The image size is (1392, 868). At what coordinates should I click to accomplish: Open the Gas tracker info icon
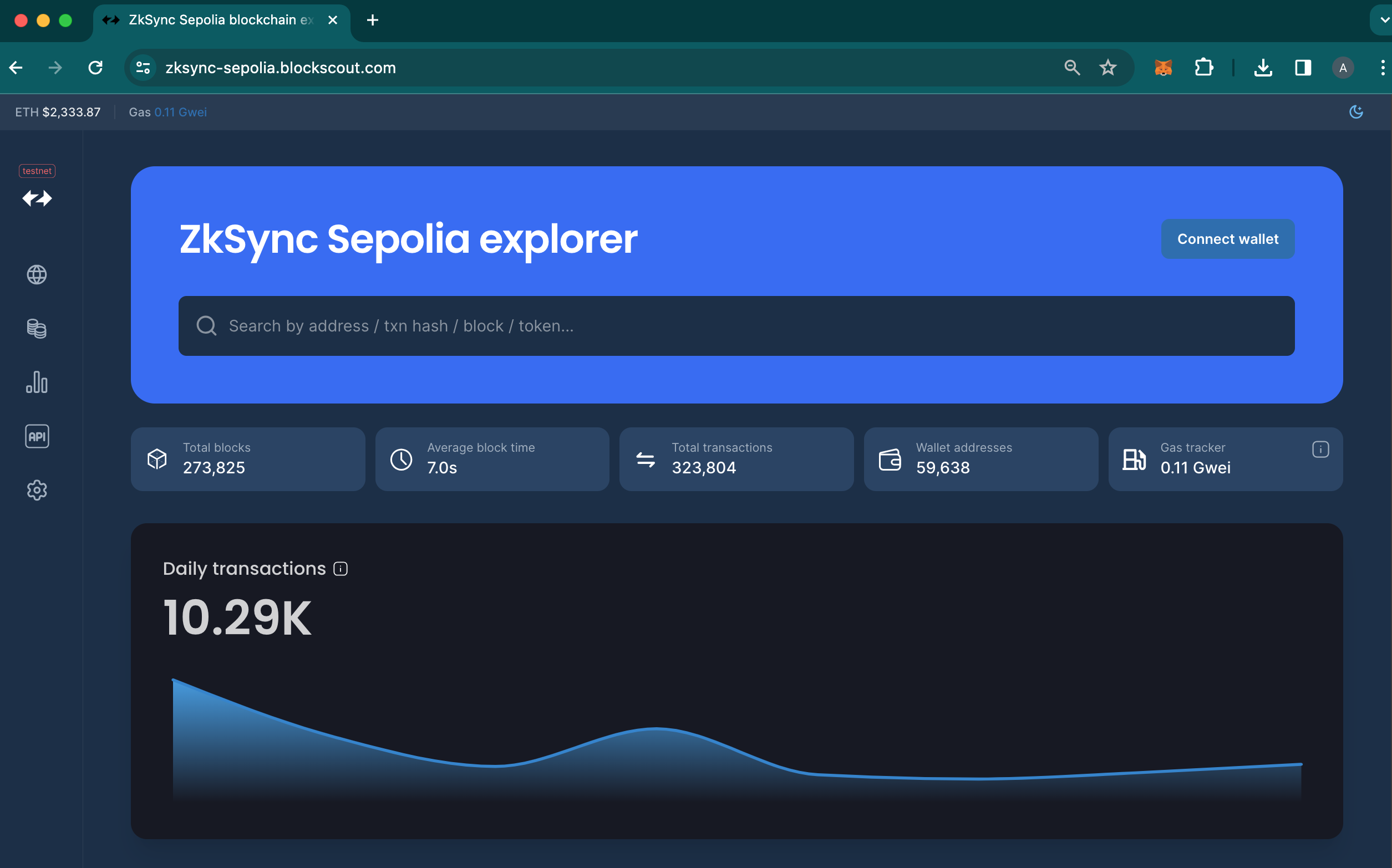[x=1320, y=450]
